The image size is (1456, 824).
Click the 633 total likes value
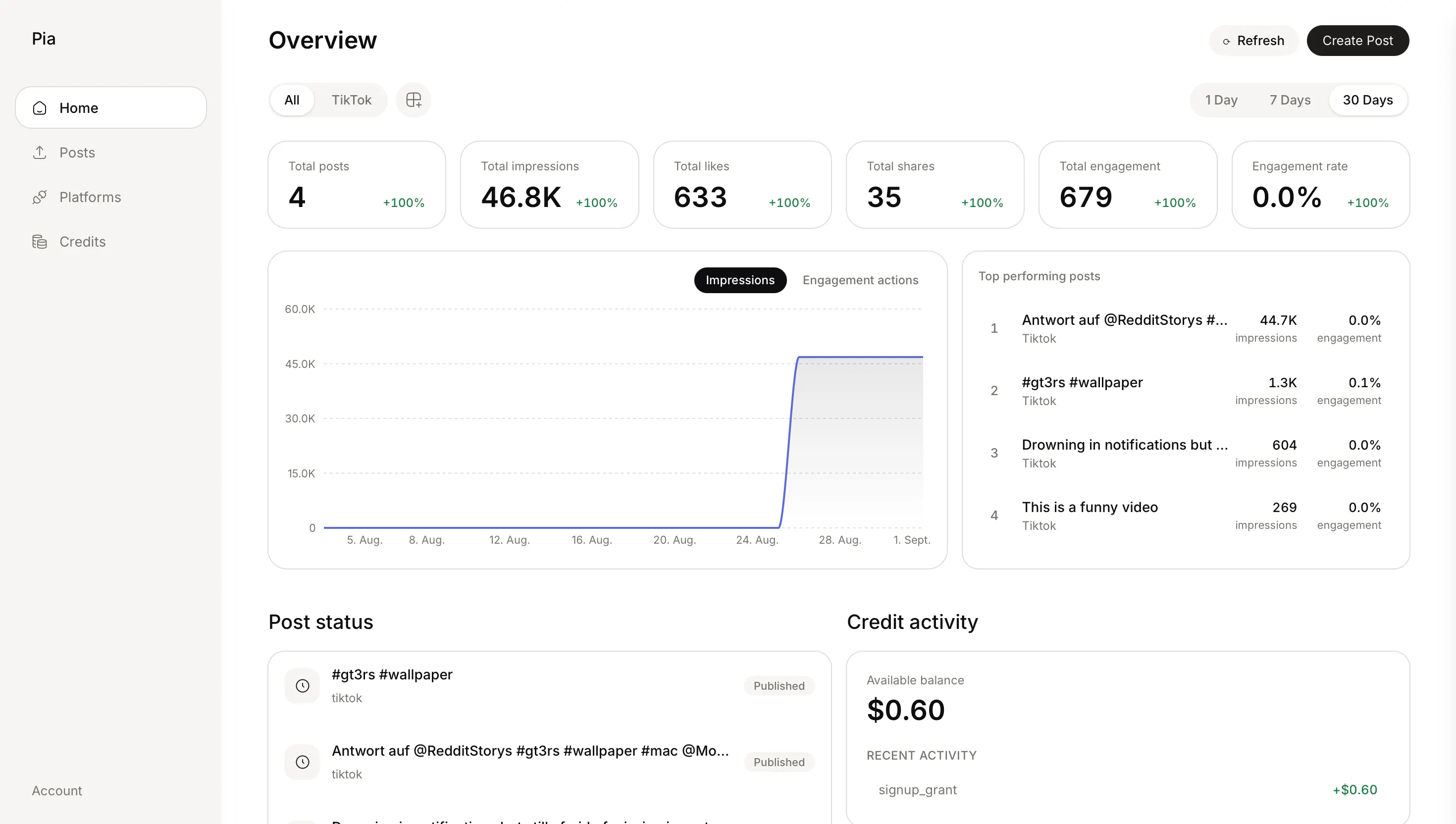(x=700, y=198)
